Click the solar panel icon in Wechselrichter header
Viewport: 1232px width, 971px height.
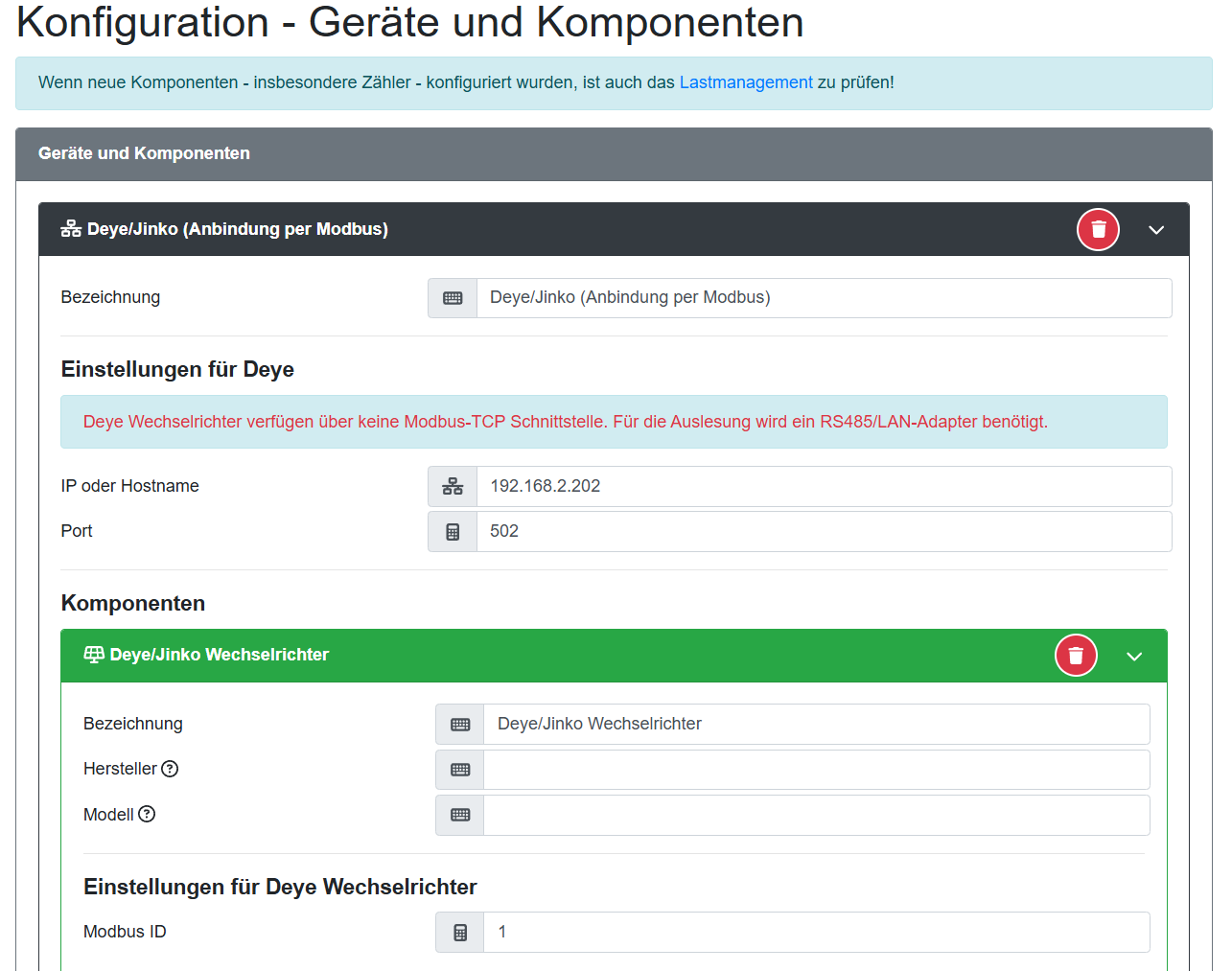coord(94,655)
